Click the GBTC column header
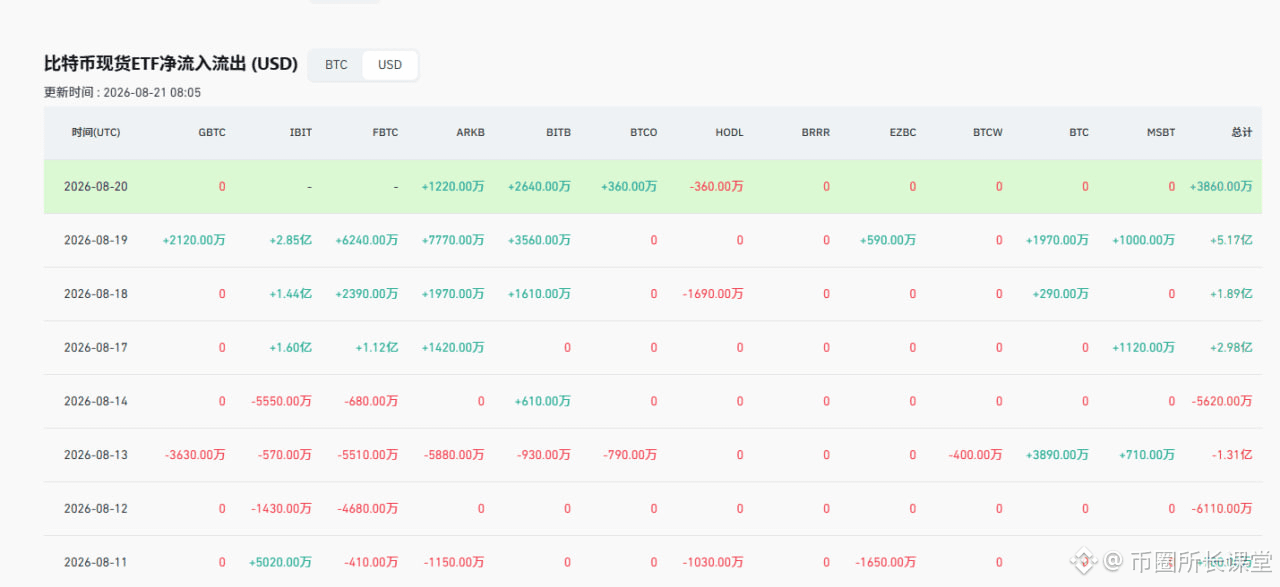Image resolution: width=1280 pixels, height=587 pixels. pyautogui.click(x=212, y=133)
